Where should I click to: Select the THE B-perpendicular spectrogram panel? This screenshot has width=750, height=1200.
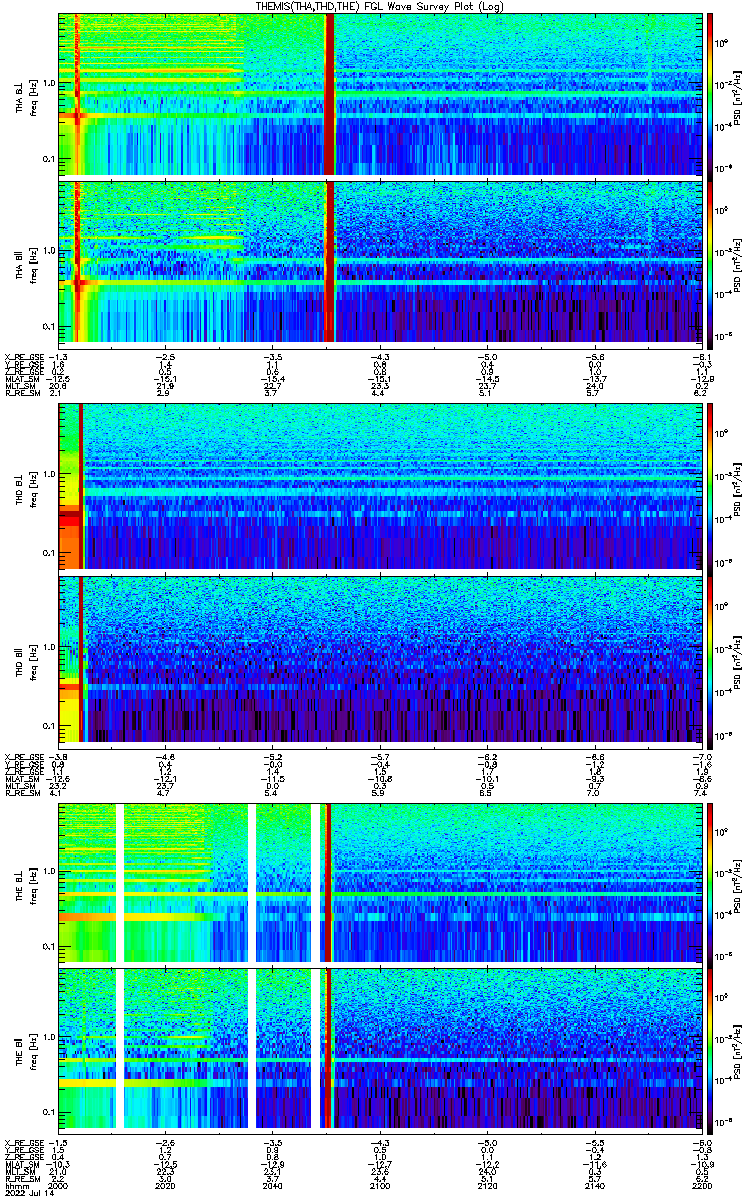point(380,881)
